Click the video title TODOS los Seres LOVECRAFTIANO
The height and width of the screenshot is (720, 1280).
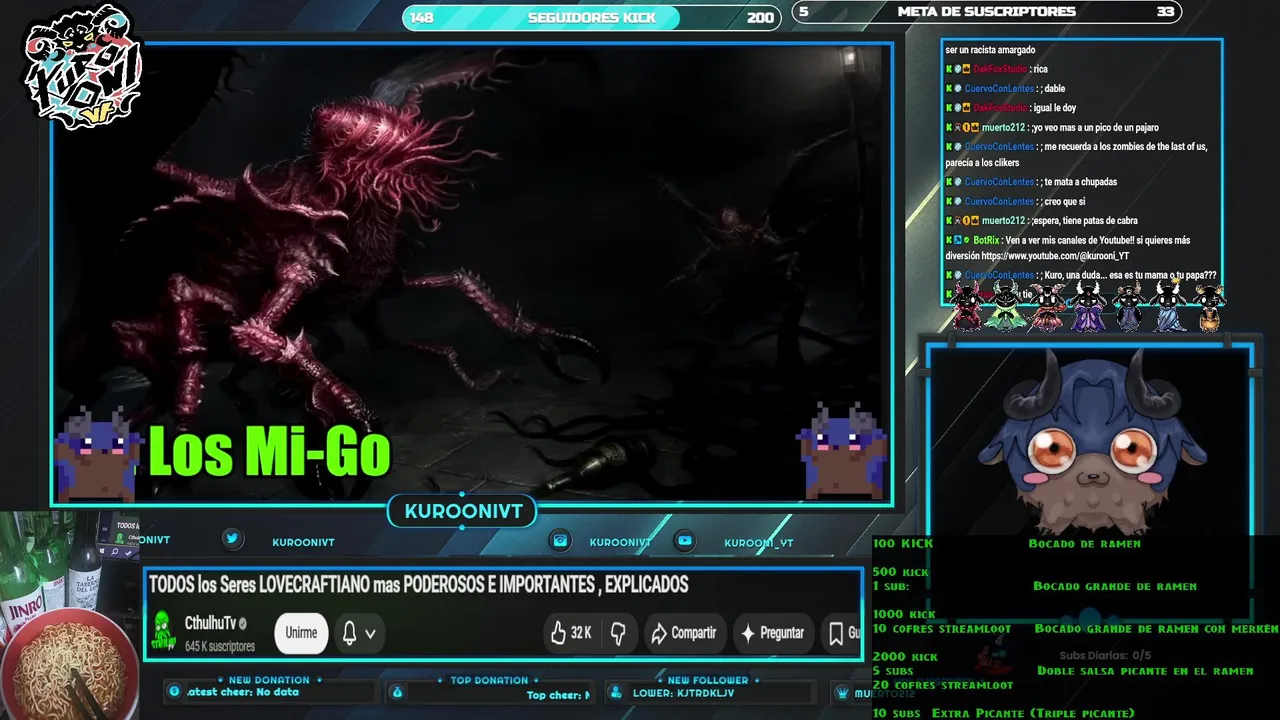[418, 585]
